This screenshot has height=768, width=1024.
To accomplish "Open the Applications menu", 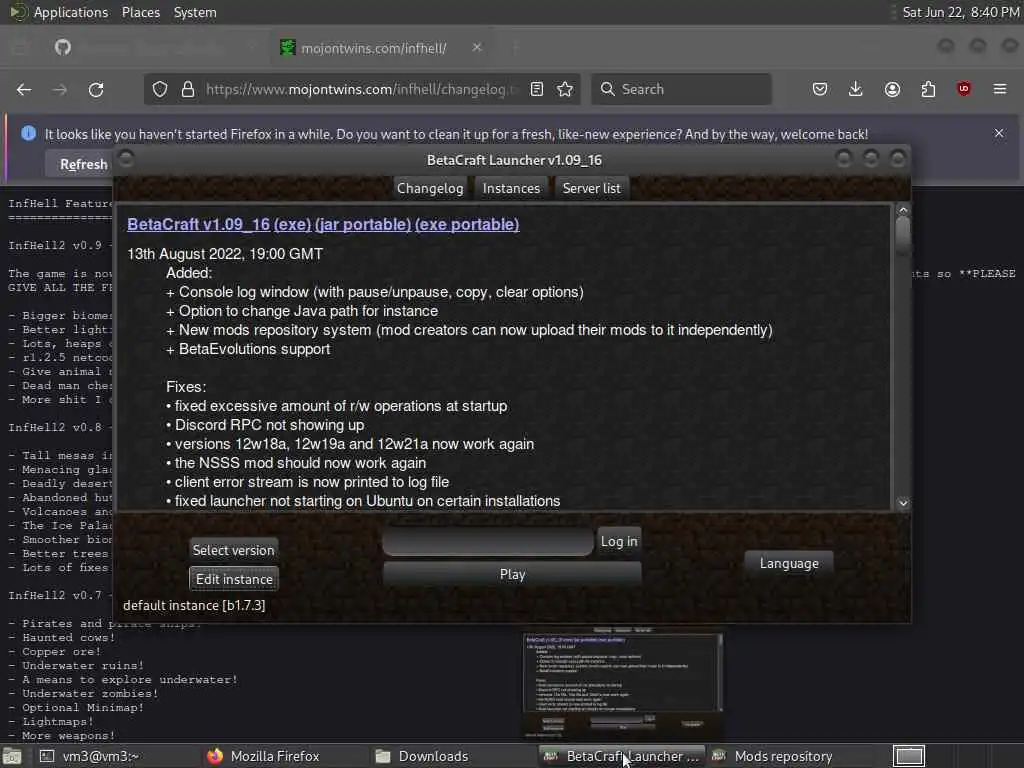I will point(71,12).
